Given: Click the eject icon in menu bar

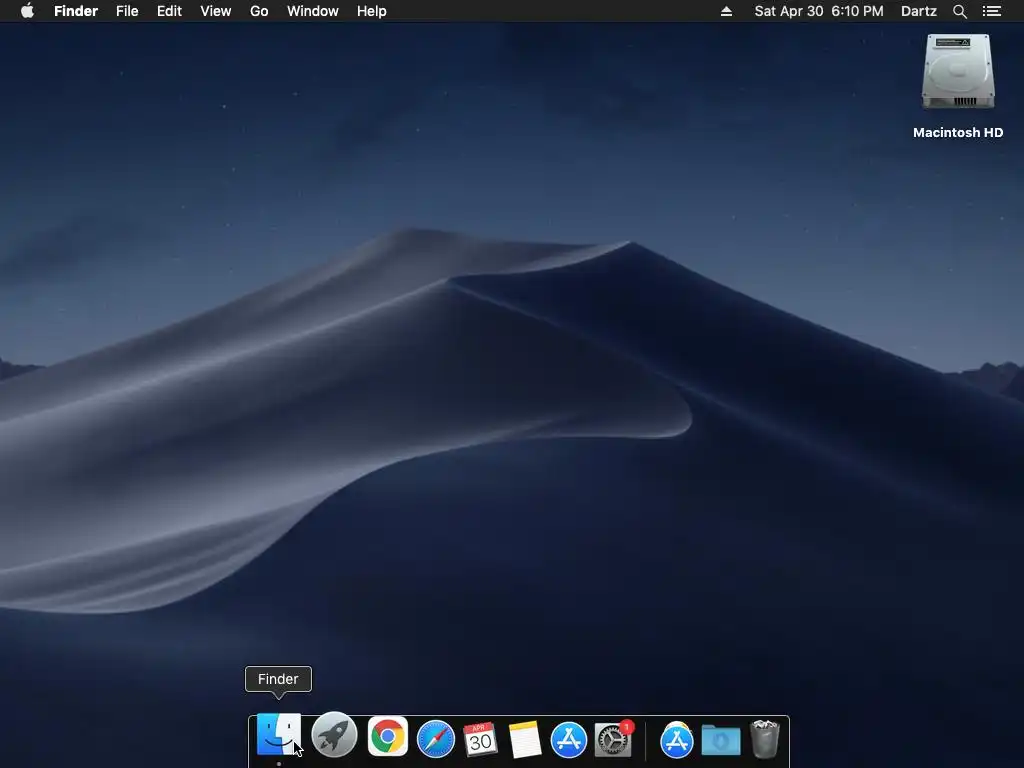Looking at the screenshot, I should pyautogui.click(x=726, y=11).
